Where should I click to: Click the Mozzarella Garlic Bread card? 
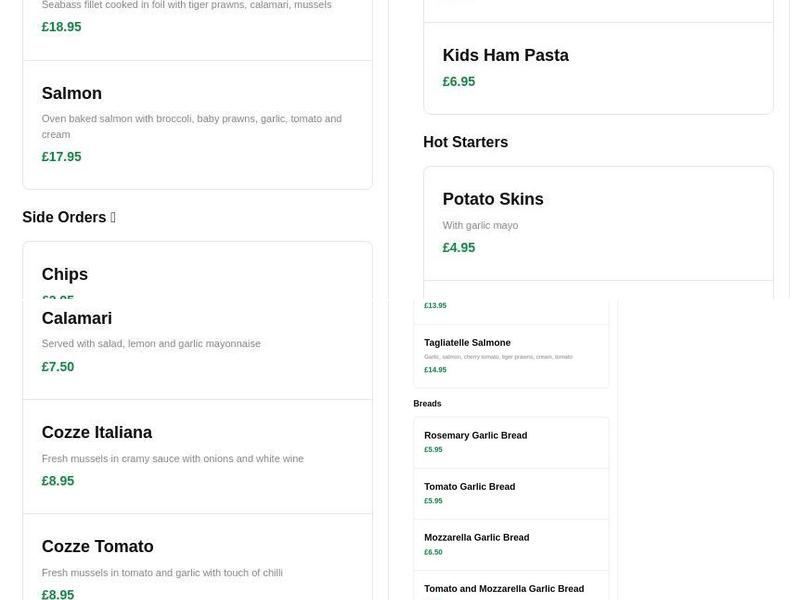tap(511, 544)
